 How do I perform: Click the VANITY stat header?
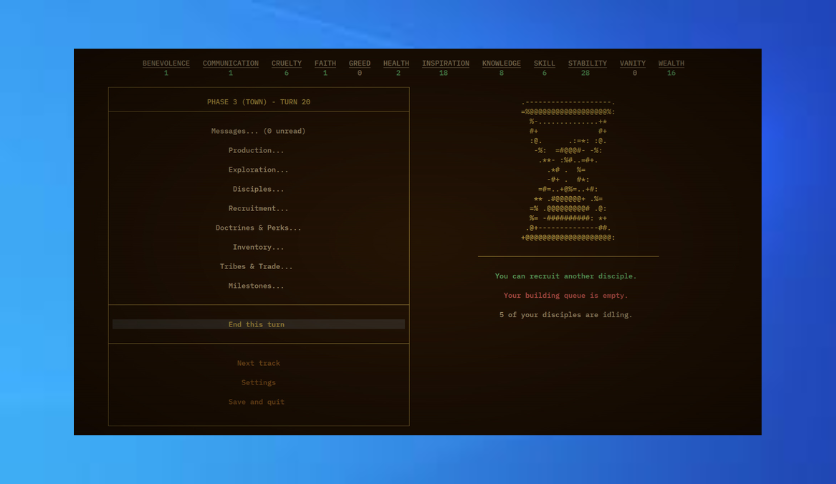[x=632, y=63]
